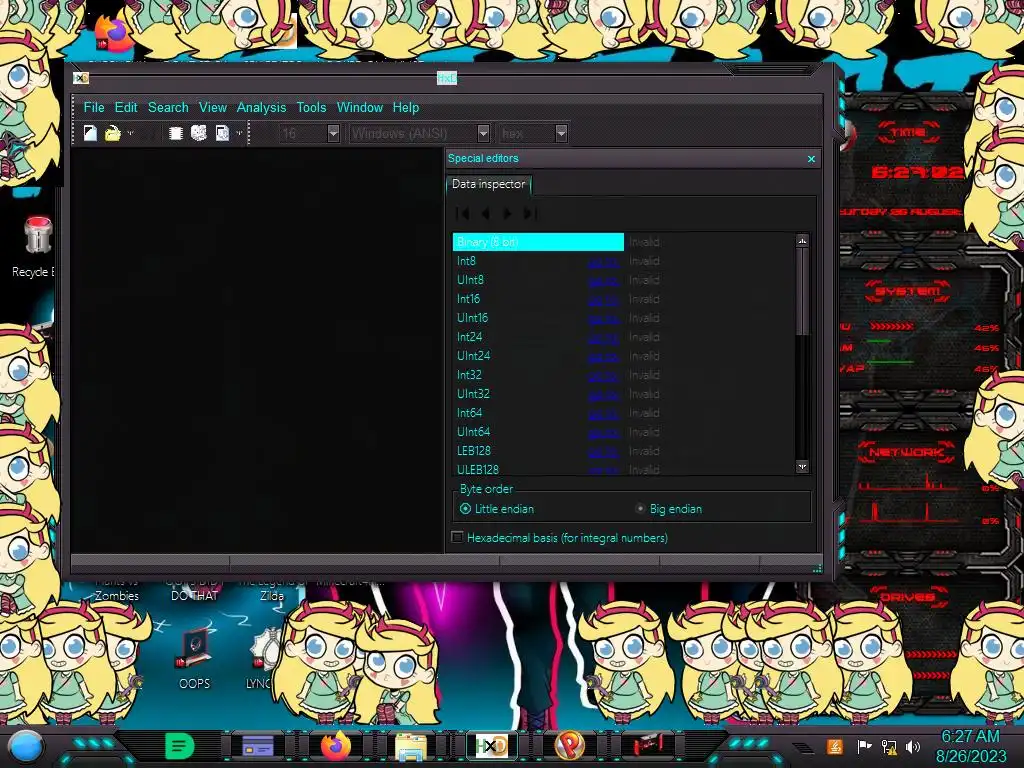Open the Window menu
Viewport: 1024px width, 768px height.
pyautogui.click(x=360, y=107)
